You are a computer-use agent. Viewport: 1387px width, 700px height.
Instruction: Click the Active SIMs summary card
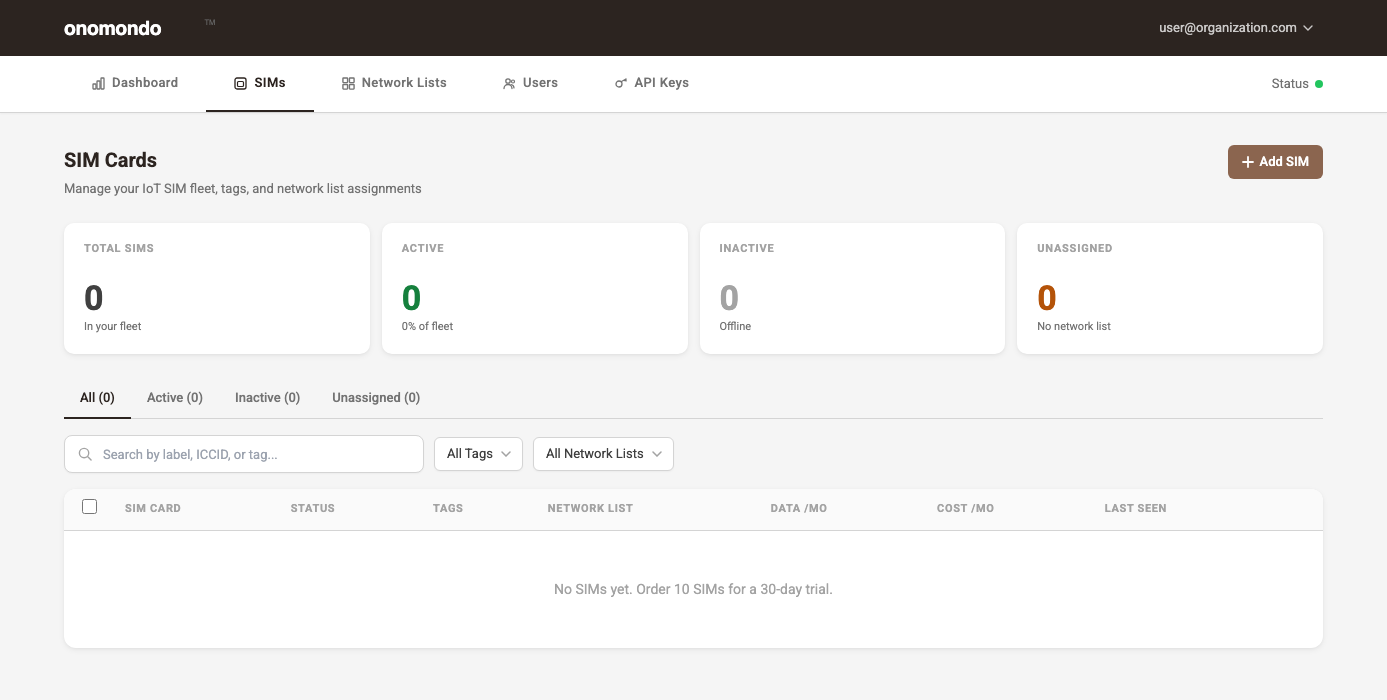tap(535, 288)
